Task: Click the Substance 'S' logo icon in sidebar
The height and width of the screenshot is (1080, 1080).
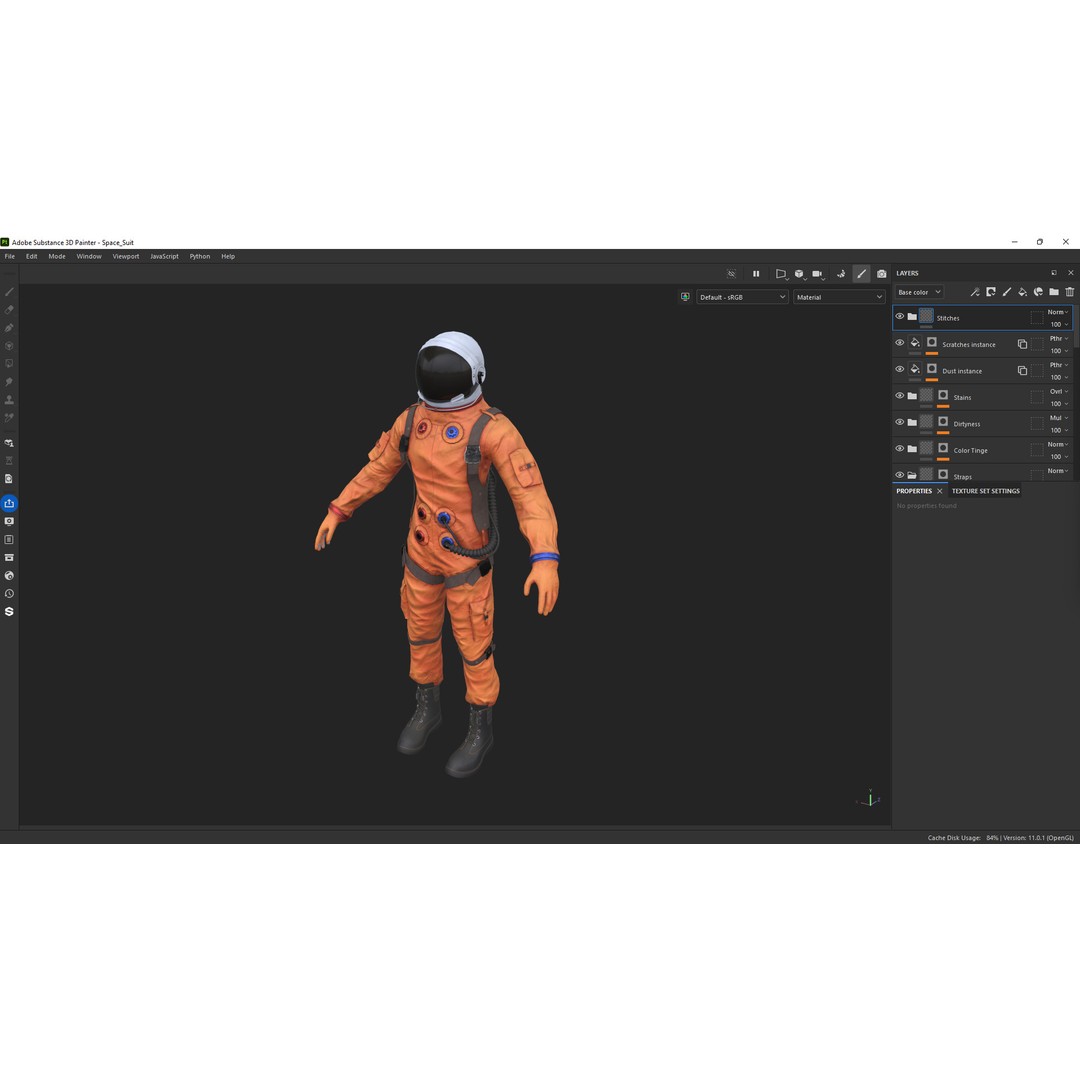Action: tap(9, 612)
